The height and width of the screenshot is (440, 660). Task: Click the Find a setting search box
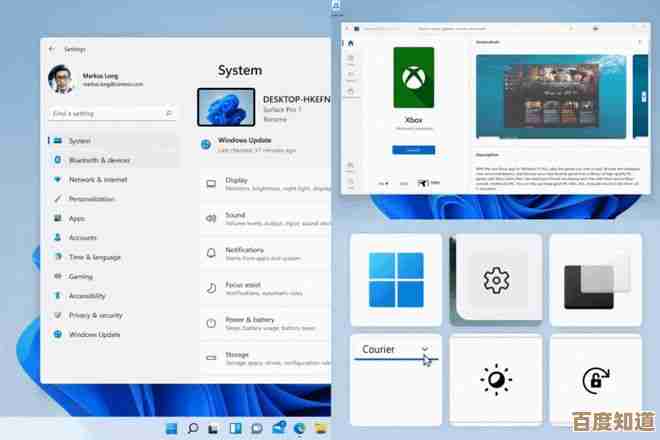coord(110,113)
